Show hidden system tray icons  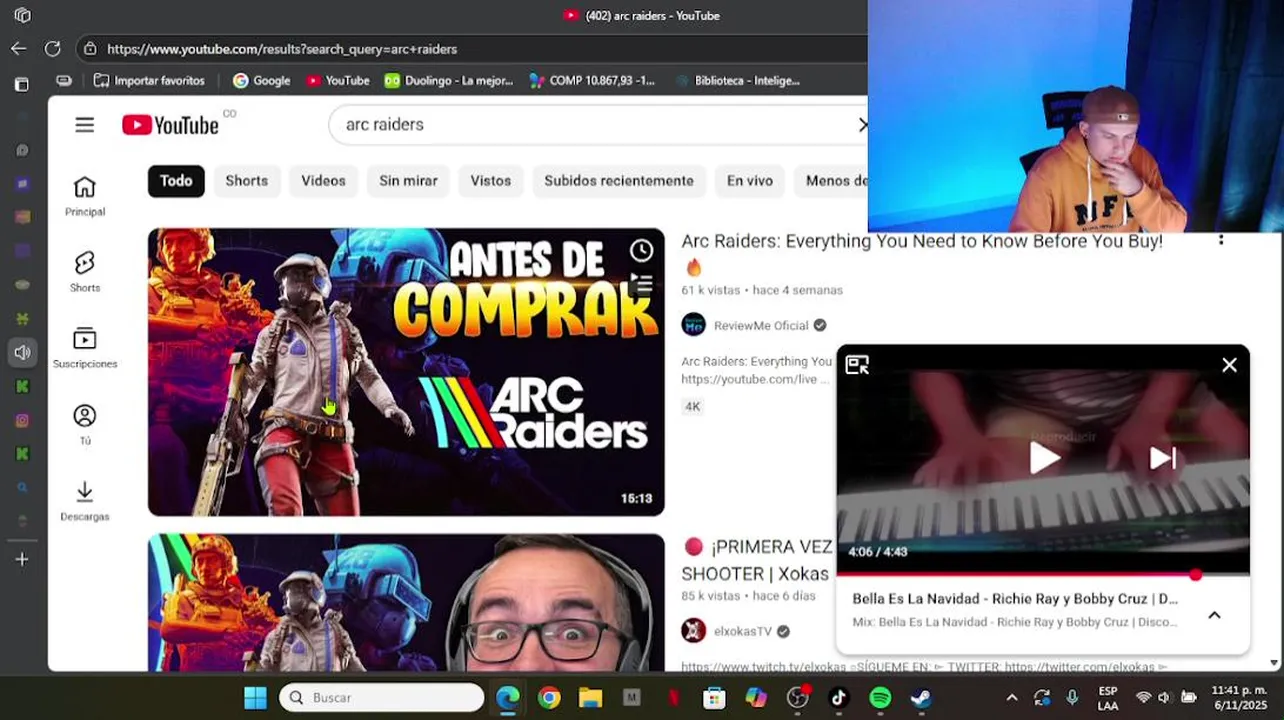coord(1011,698)
